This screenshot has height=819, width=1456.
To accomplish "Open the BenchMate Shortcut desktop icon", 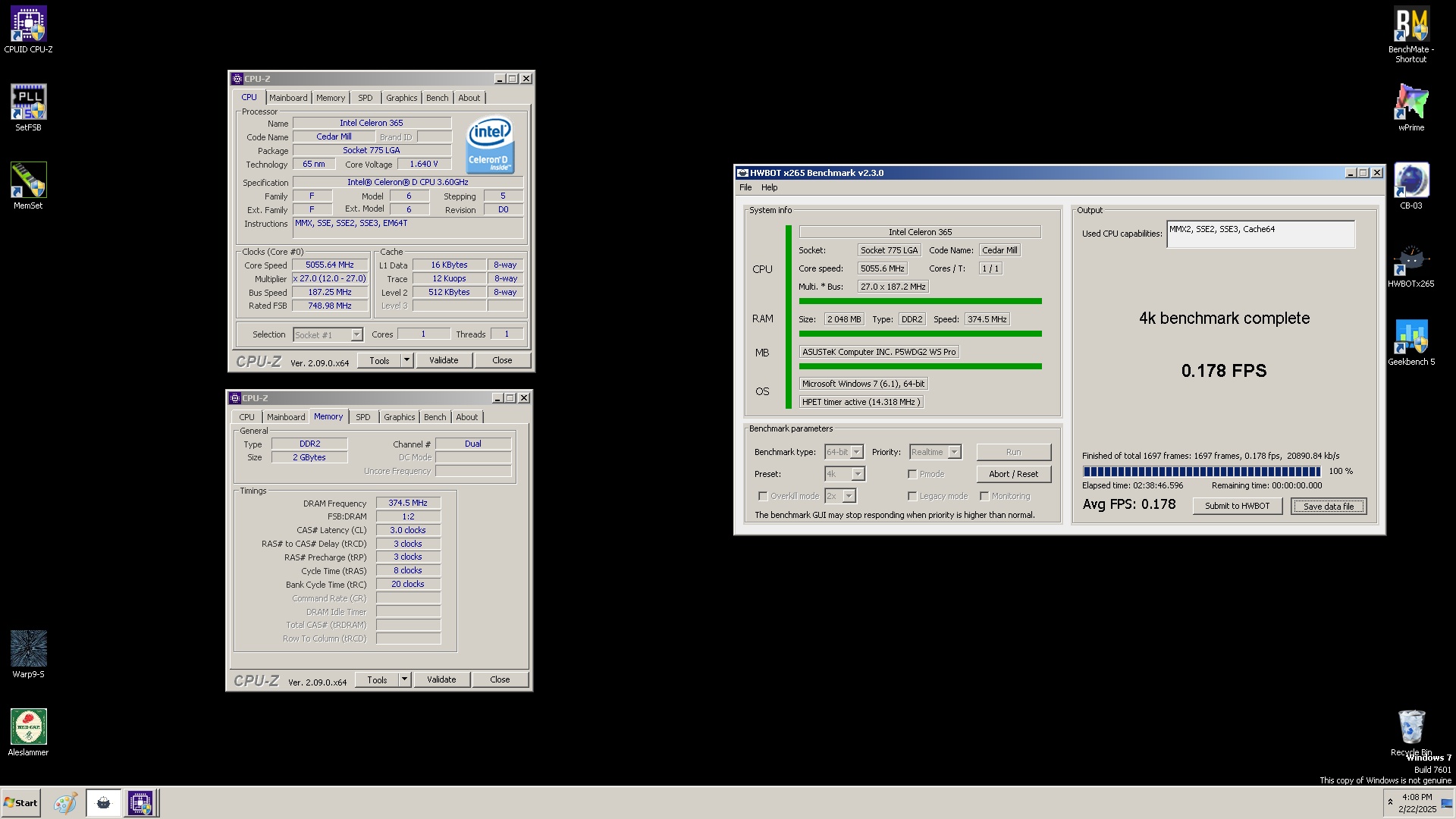I will 1411,35.
